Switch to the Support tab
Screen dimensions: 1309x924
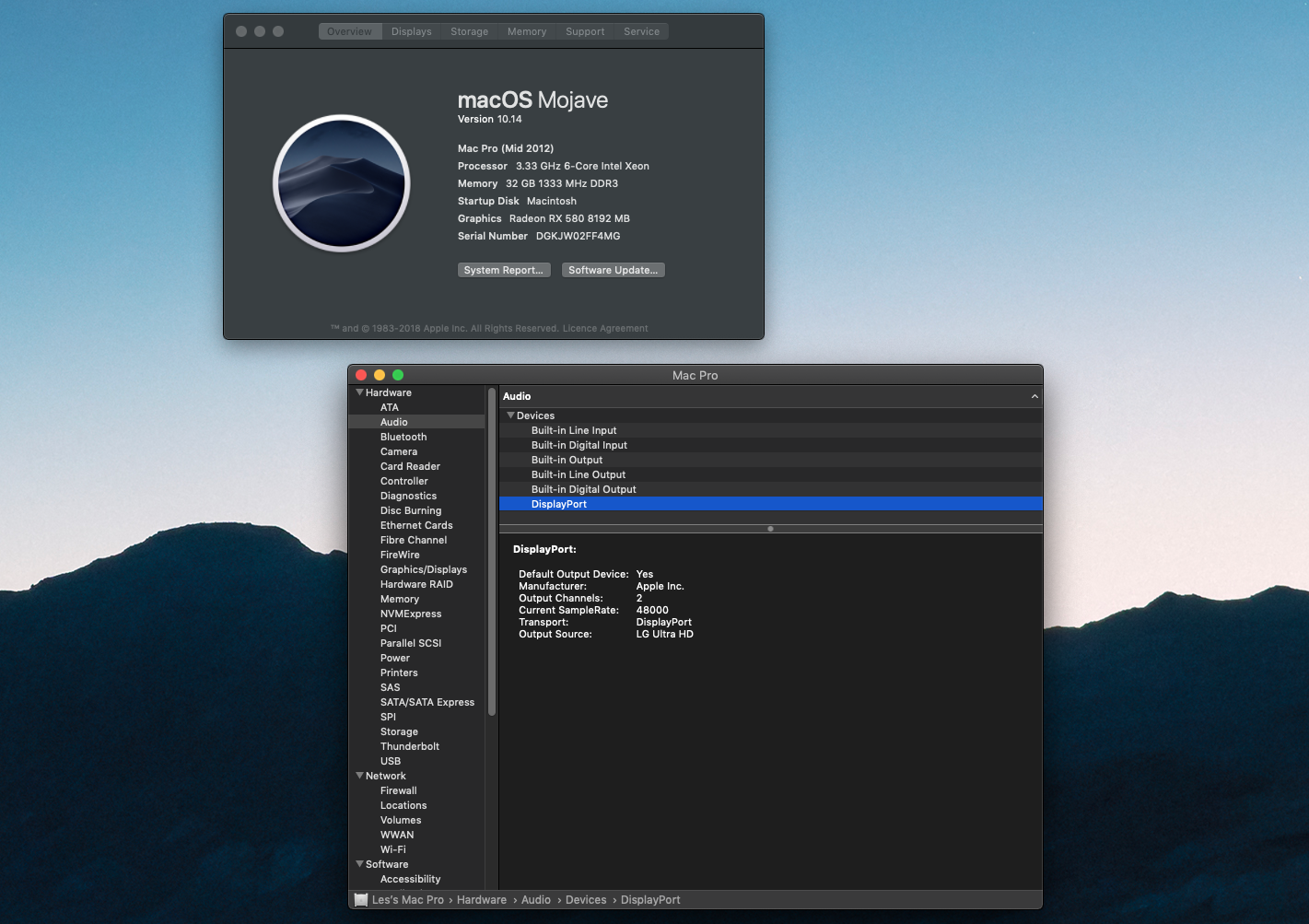[585, 31]
